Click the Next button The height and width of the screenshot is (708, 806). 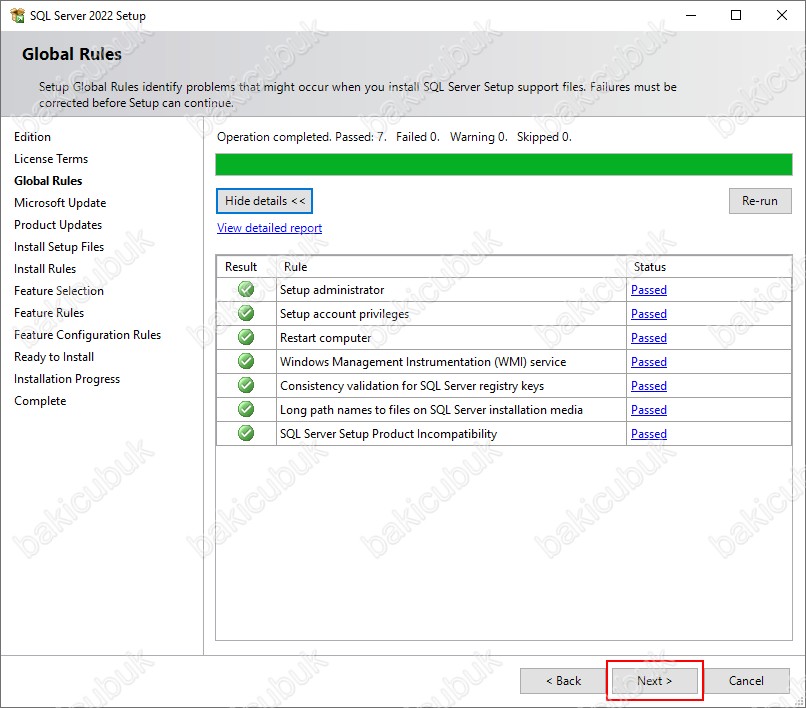[x=654, y=681]
